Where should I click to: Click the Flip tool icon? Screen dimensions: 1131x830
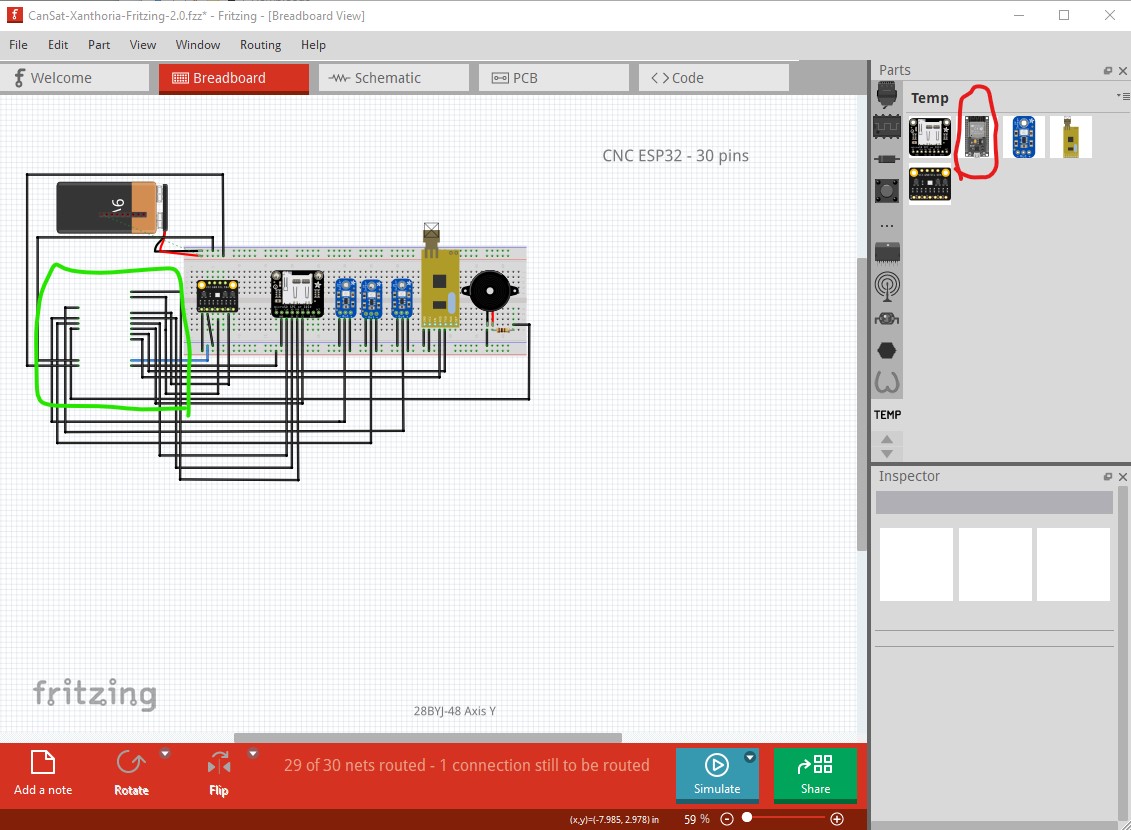click(219, 763)
